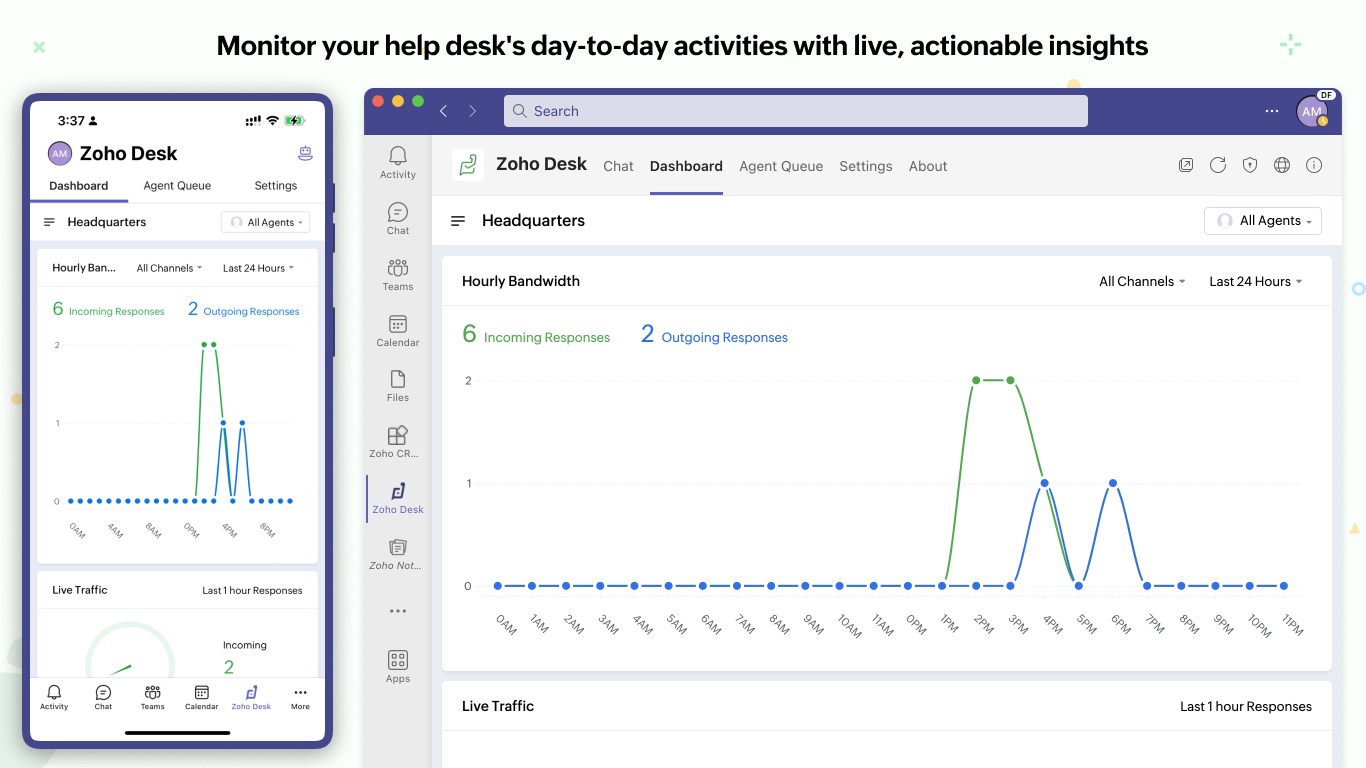Expand mobile All Agents dropdown
Screen dimensions: 1366x768
point(265,222)
